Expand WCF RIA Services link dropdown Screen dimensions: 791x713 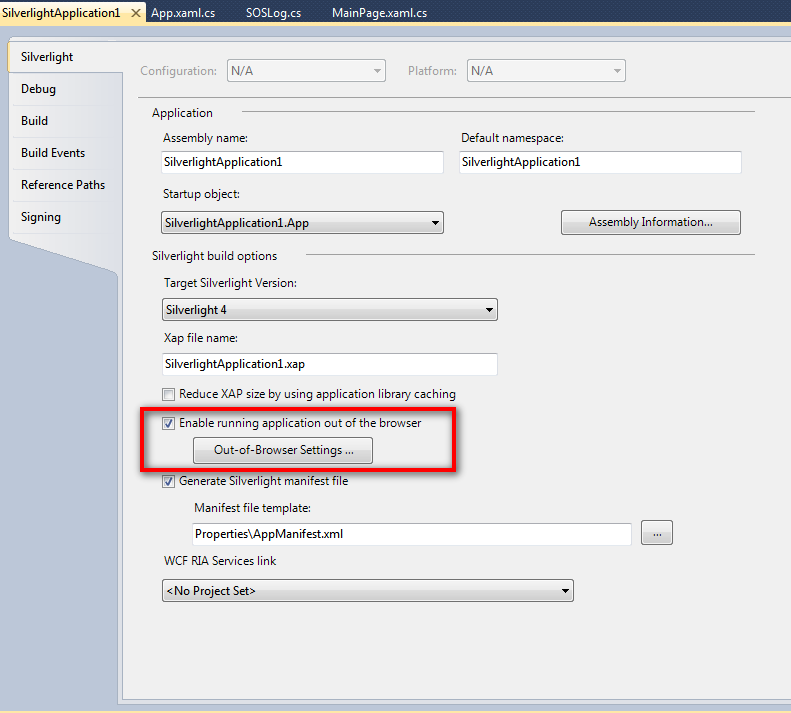368,590
